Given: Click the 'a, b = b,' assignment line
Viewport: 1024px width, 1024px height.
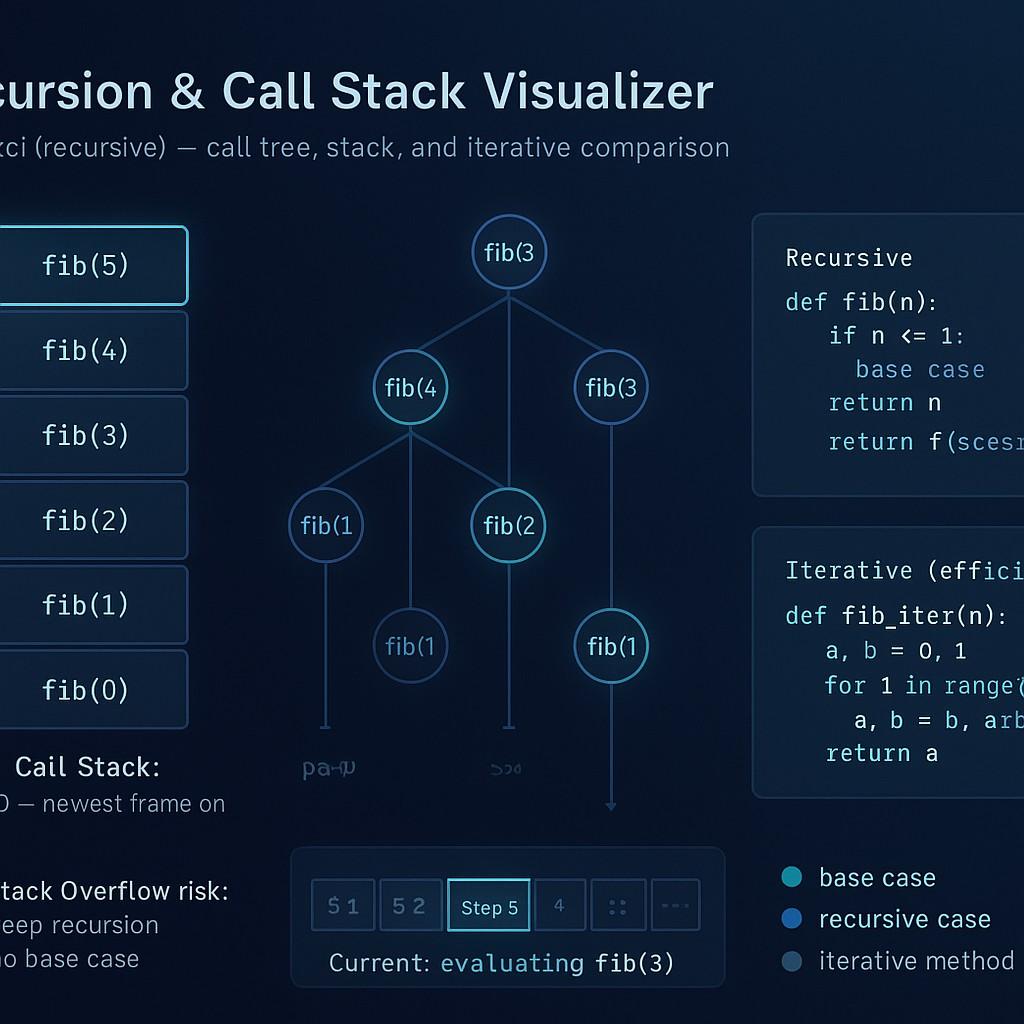Looking at the screenshot, I should [939, 720].
